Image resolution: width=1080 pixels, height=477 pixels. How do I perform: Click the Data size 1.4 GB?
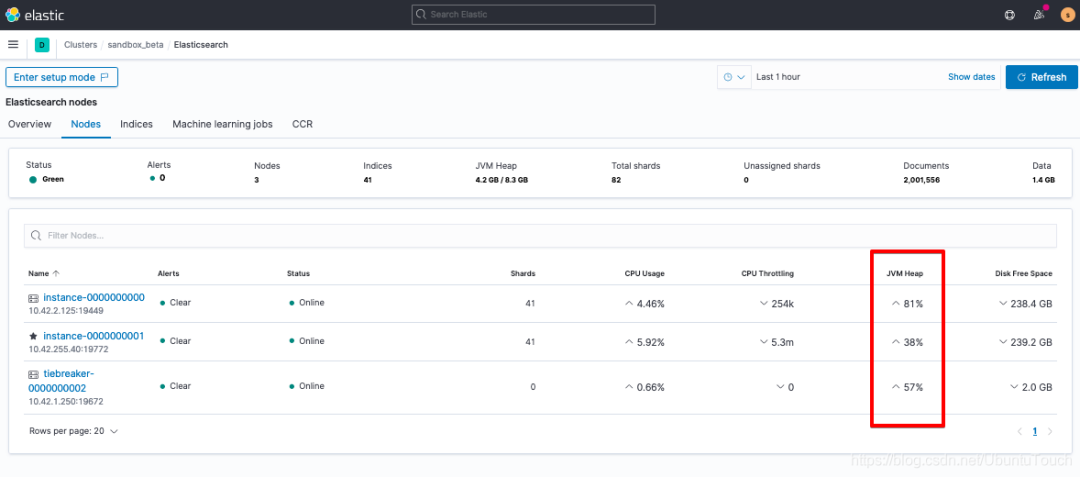pos(1043,179)
